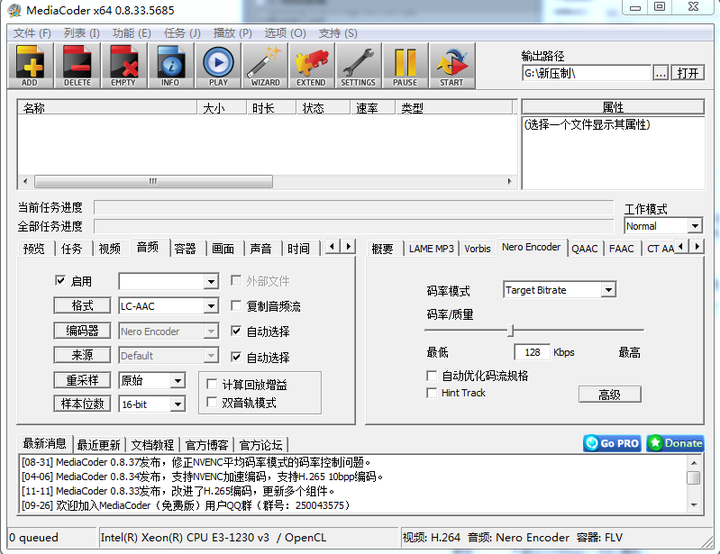Click MediaCoder app icon in title bar
Image resolution: width=720 pixels, height=554 pixels.
tap(14, 10)
